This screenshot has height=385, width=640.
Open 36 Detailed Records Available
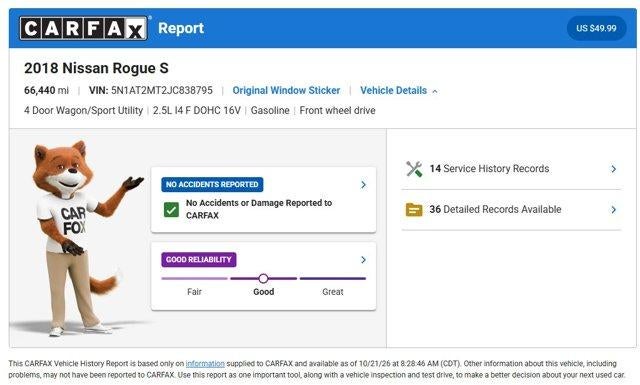point(511,210)
